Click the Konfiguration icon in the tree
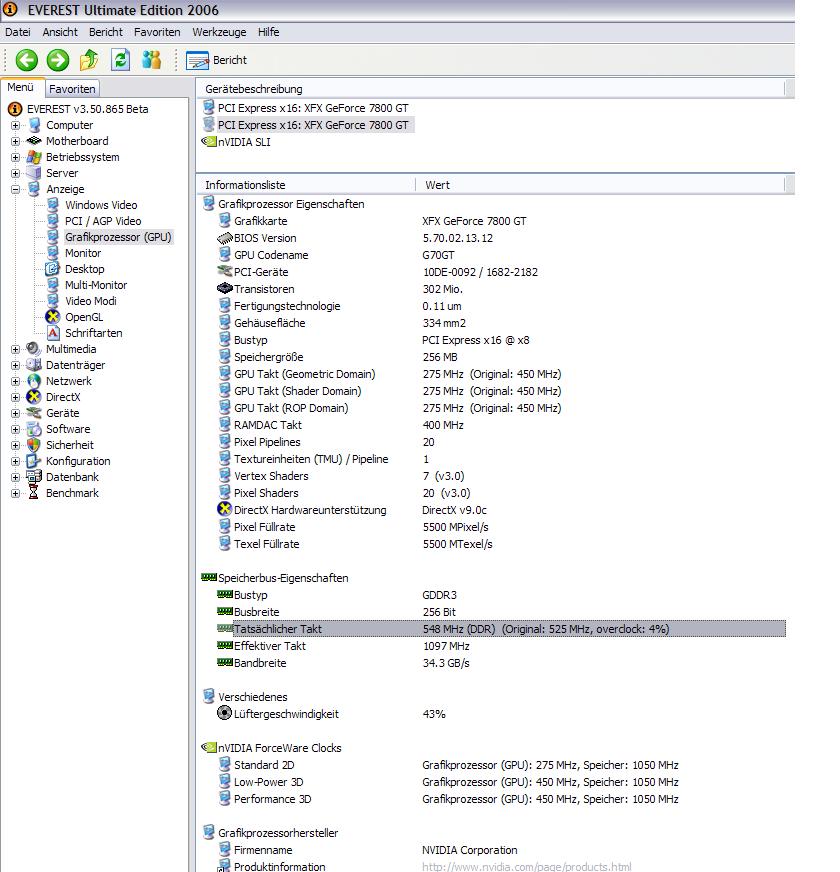 (33, 461)
